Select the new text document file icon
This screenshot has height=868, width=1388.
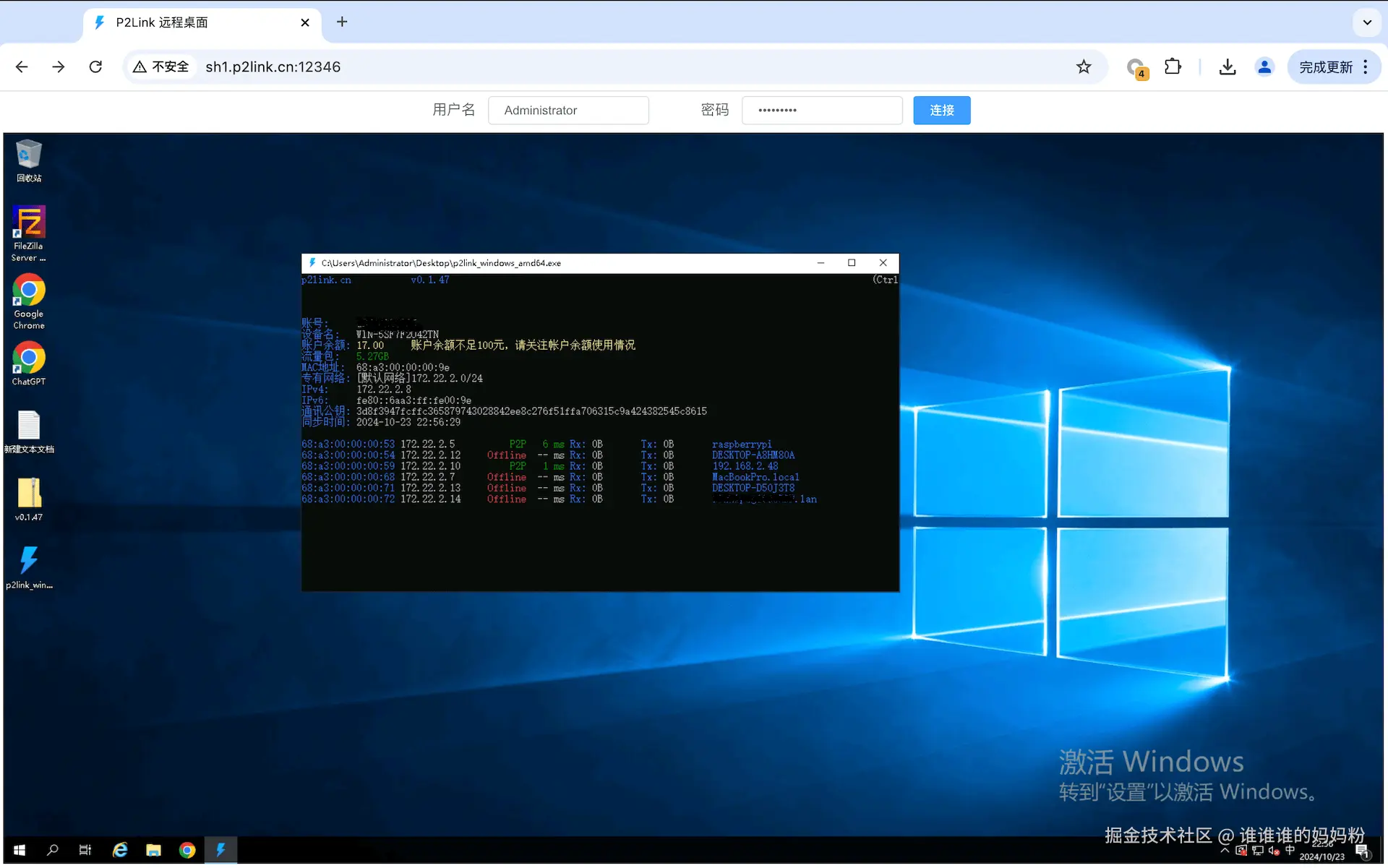[29, 426]
